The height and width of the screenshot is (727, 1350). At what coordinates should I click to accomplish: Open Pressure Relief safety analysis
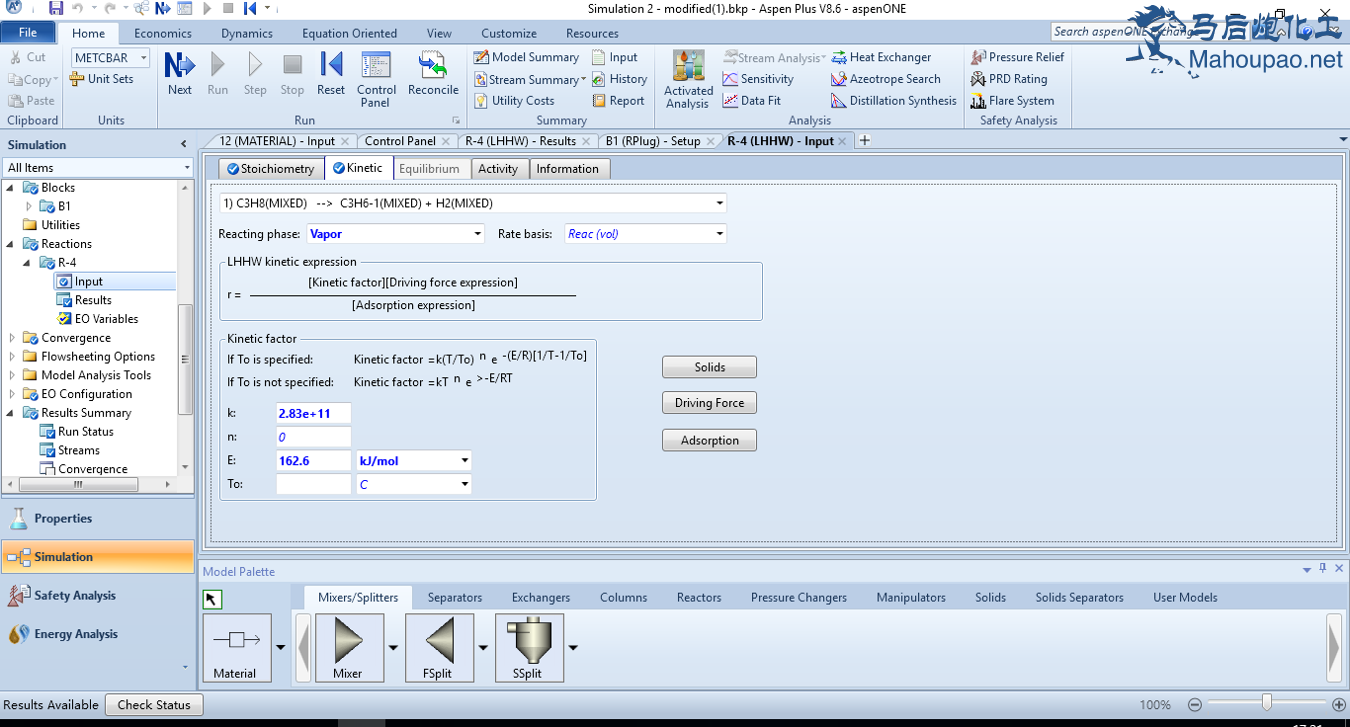point(1017,57)
